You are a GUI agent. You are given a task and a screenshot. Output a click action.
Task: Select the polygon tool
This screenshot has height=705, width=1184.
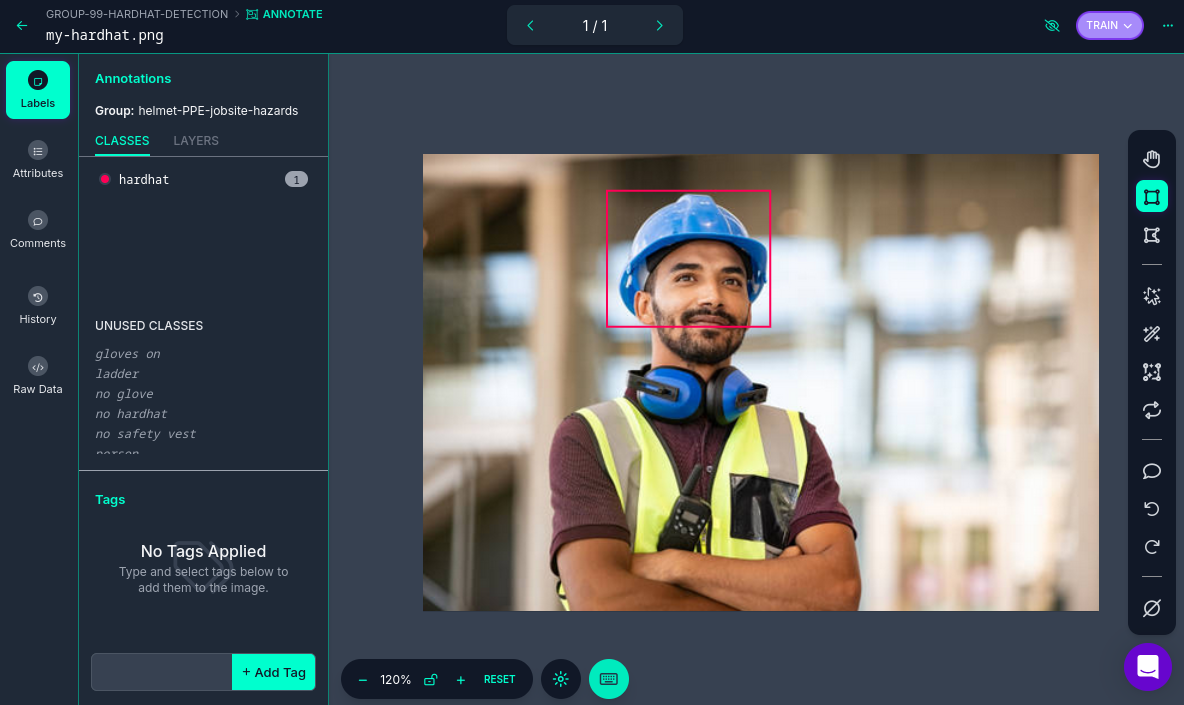click(x=1152, y=235)
